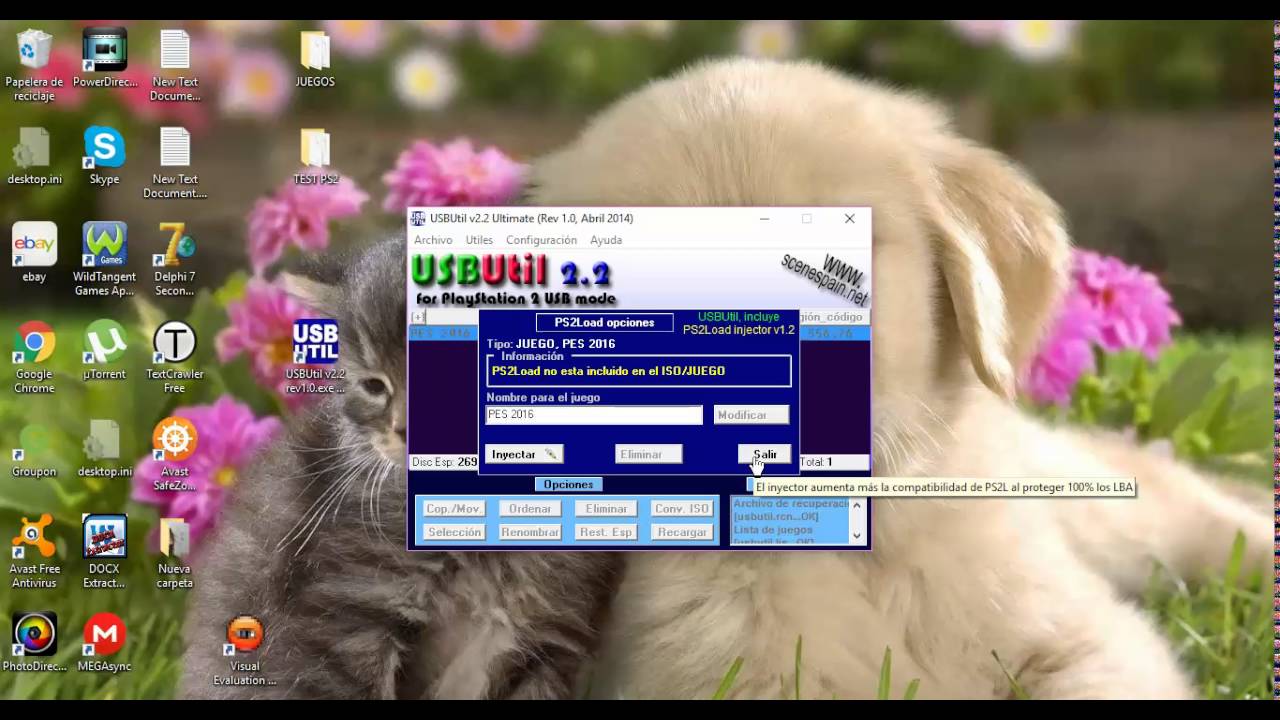The height and width of the screenshot is (720, 1280).
Task: Open the MEGAsync desktop shortcut
Action: 105,643
